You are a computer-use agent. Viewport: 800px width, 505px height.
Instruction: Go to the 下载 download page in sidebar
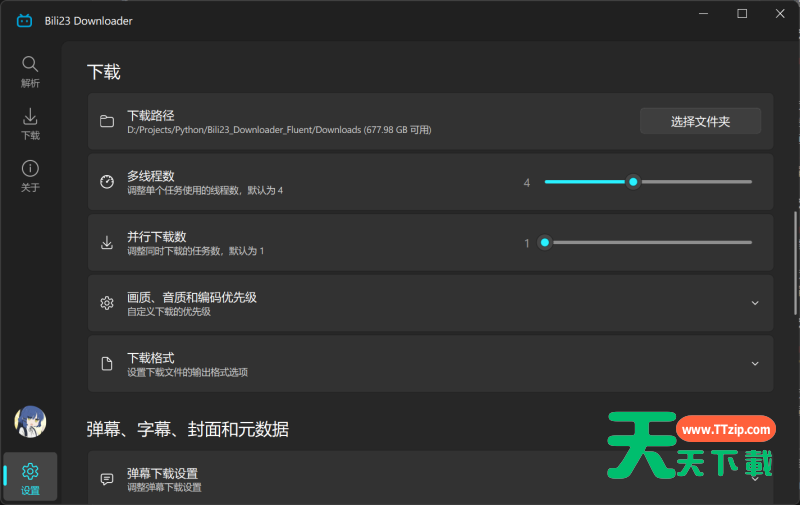tap(30, 123)
